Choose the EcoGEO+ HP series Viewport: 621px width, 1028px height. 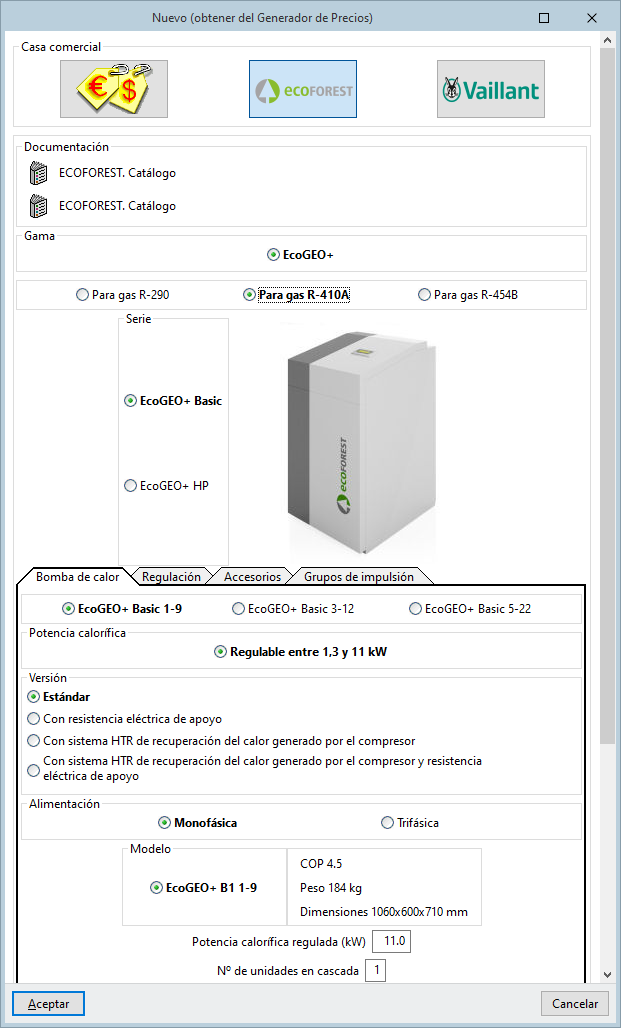pos(167,486)
